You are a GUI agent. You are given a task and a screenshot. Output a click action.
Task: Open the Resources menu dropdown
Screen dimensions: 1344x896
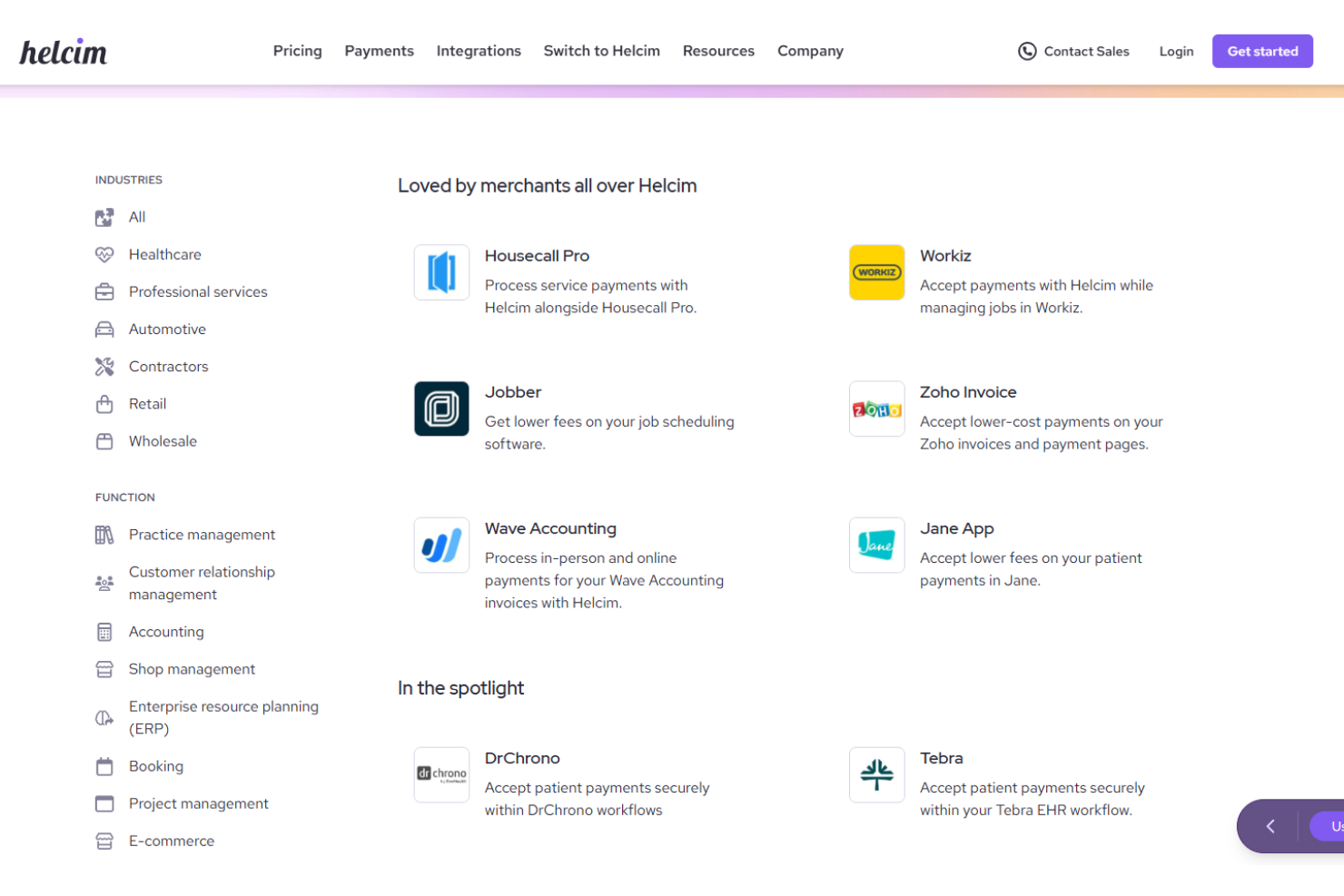(718, 51)
